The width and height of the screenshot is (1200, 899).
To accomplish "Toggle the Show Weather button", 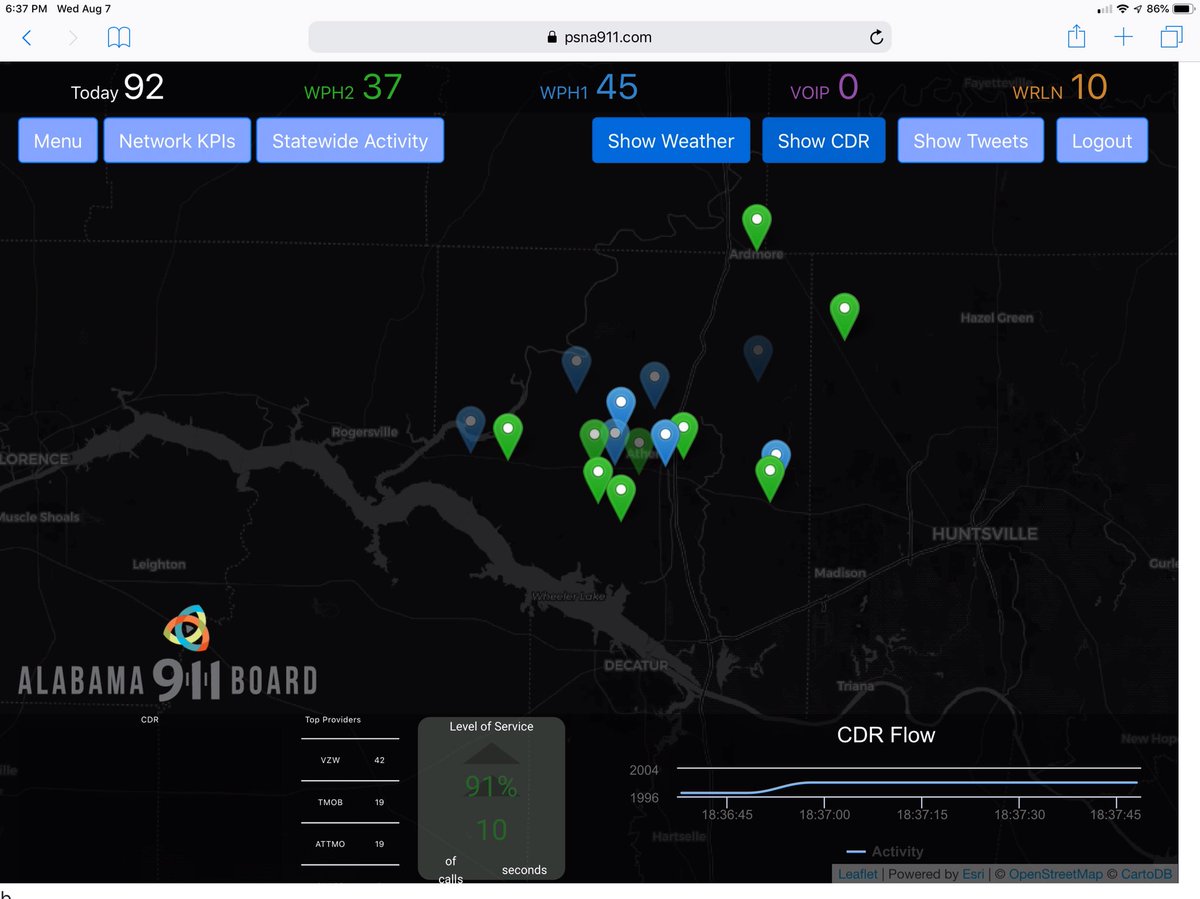I will coord(671,141).
